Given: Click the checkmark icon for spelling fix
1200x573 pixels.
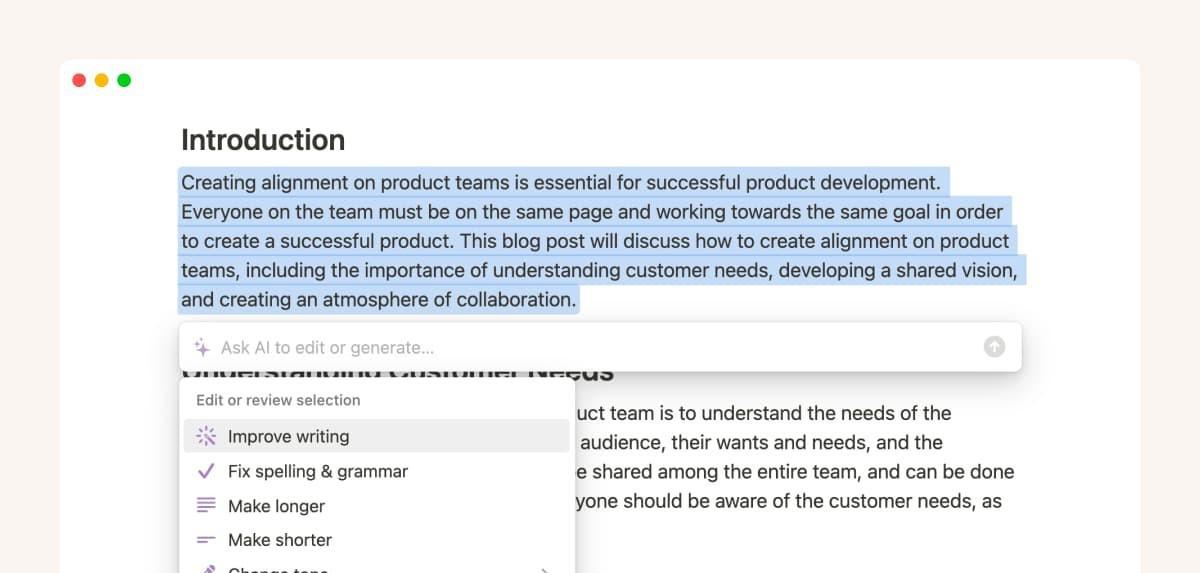Looking at the screenshot, I should (x=206, y=471).
